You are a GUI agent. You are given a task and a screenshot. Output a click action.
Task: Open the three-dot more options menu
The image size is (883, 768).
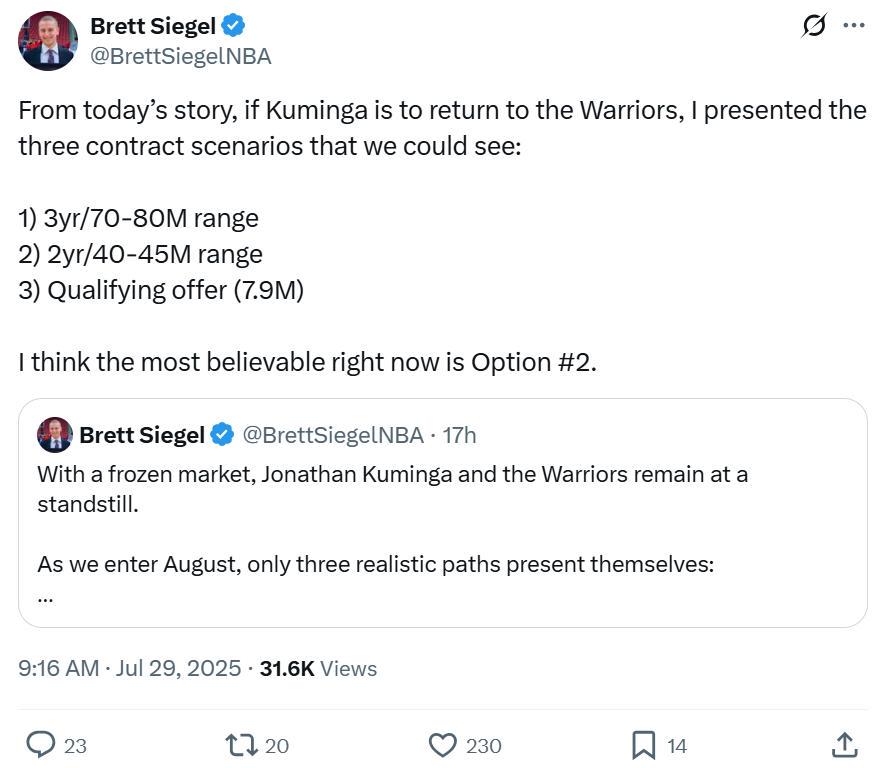click(854, 25)
